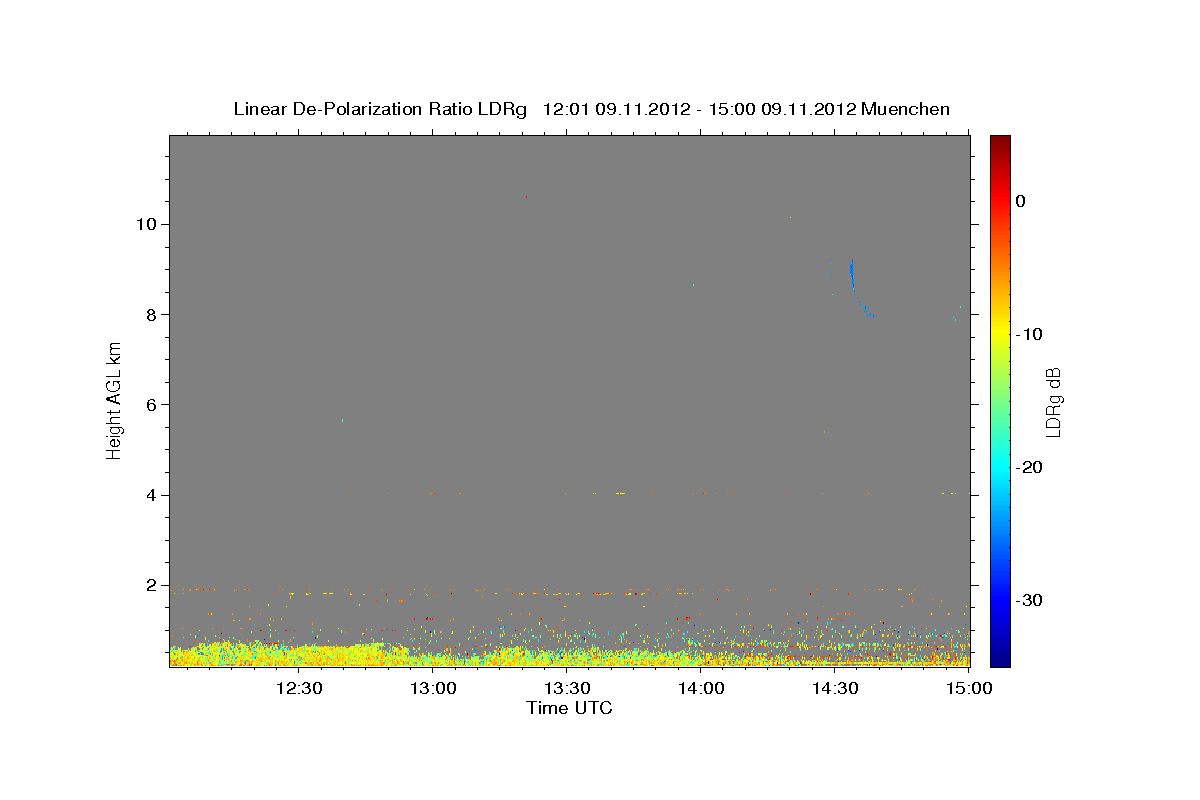The height and width of the screenshot is (800, 1200).
Task: Click the plot title text
Action: coord(591,109)
